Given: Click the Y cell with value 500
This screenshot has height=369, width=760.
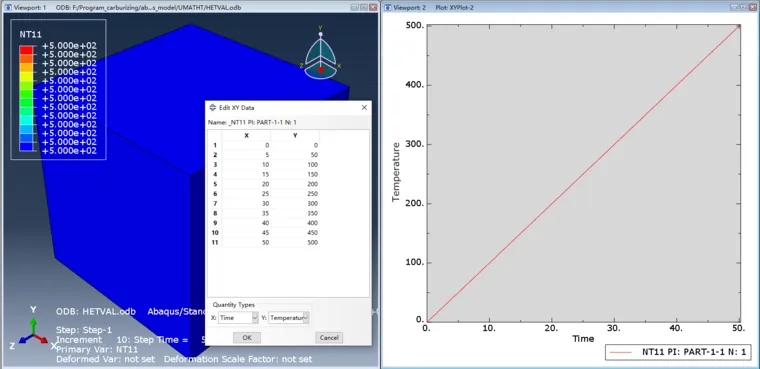Looking at the screenshot, I should (x=295, y=242).
